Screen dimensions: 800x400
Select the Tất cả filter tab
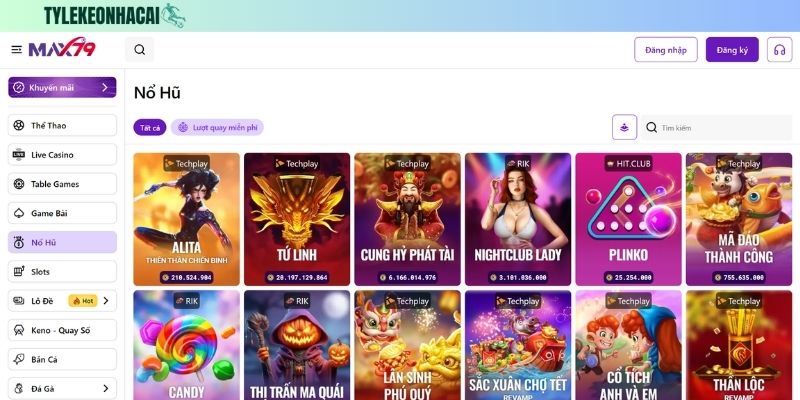point(149,128)
